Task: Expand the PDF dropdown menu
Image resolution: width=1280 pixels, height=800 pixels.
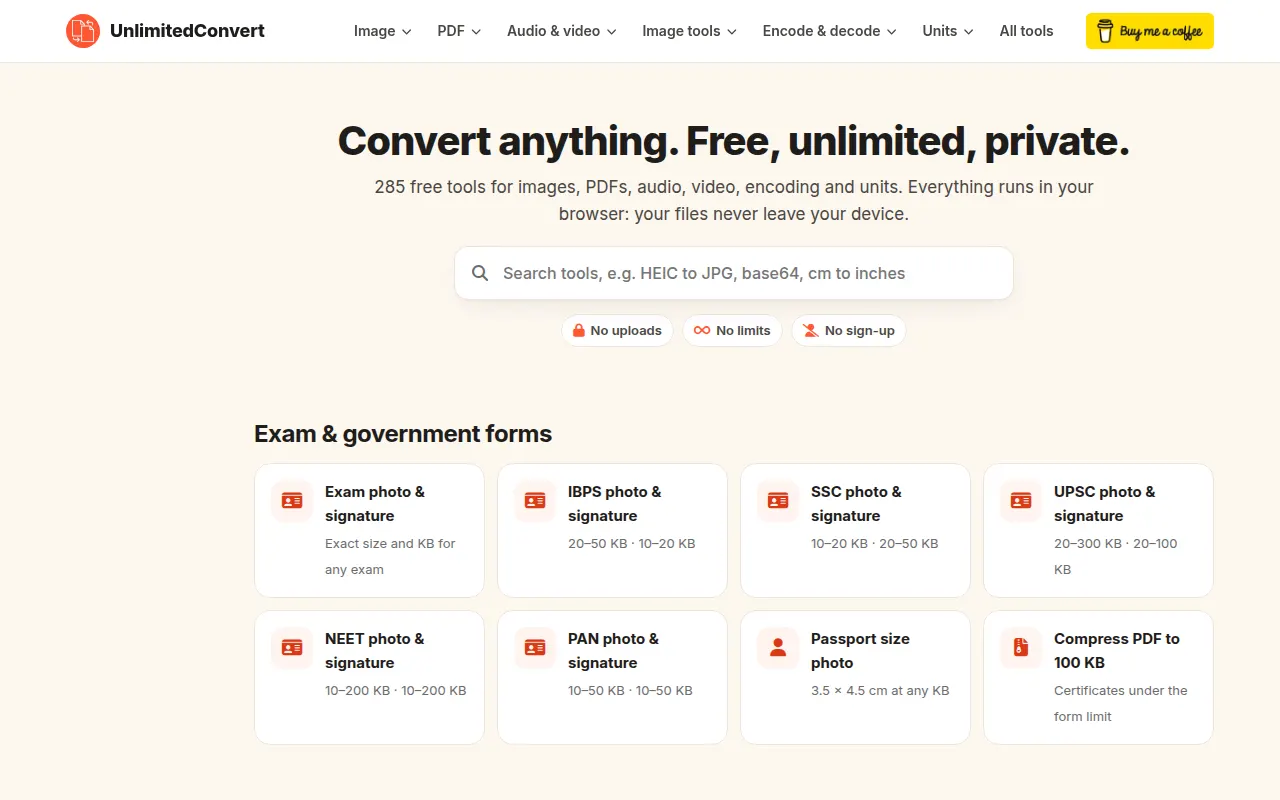Action: coord(459,31)
